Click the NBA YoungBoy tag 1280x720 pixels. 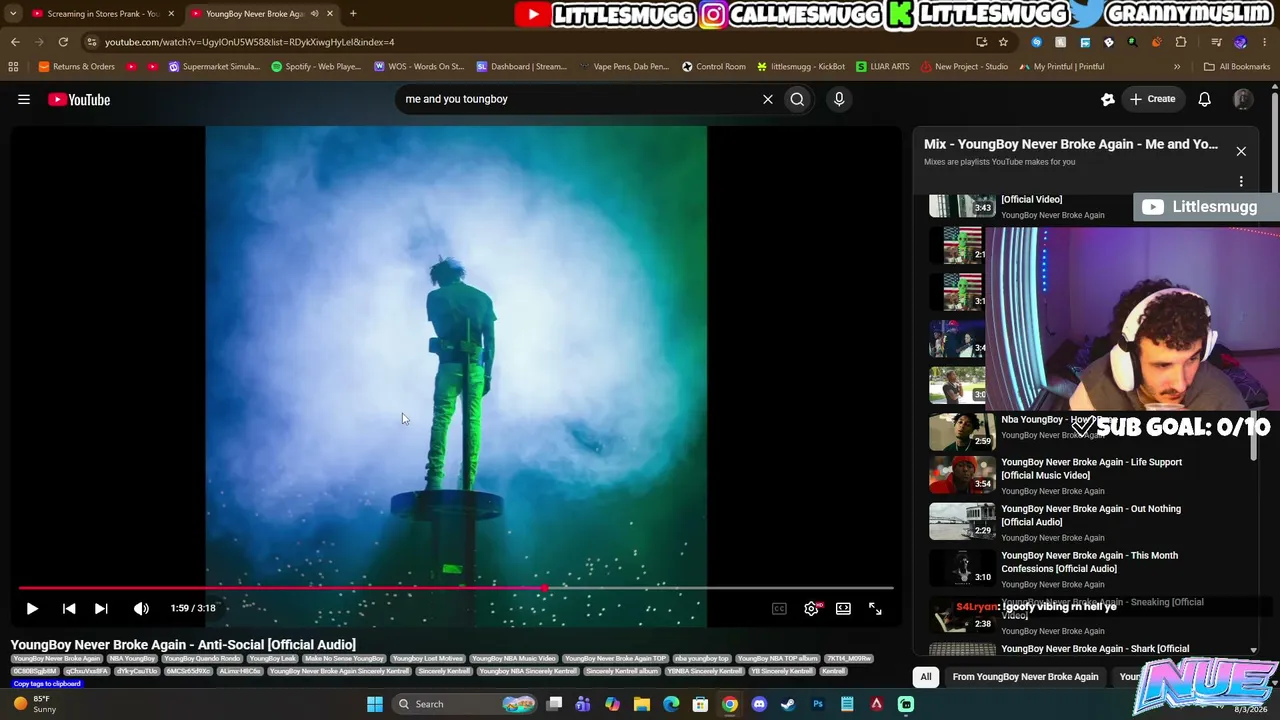(133, 659)
